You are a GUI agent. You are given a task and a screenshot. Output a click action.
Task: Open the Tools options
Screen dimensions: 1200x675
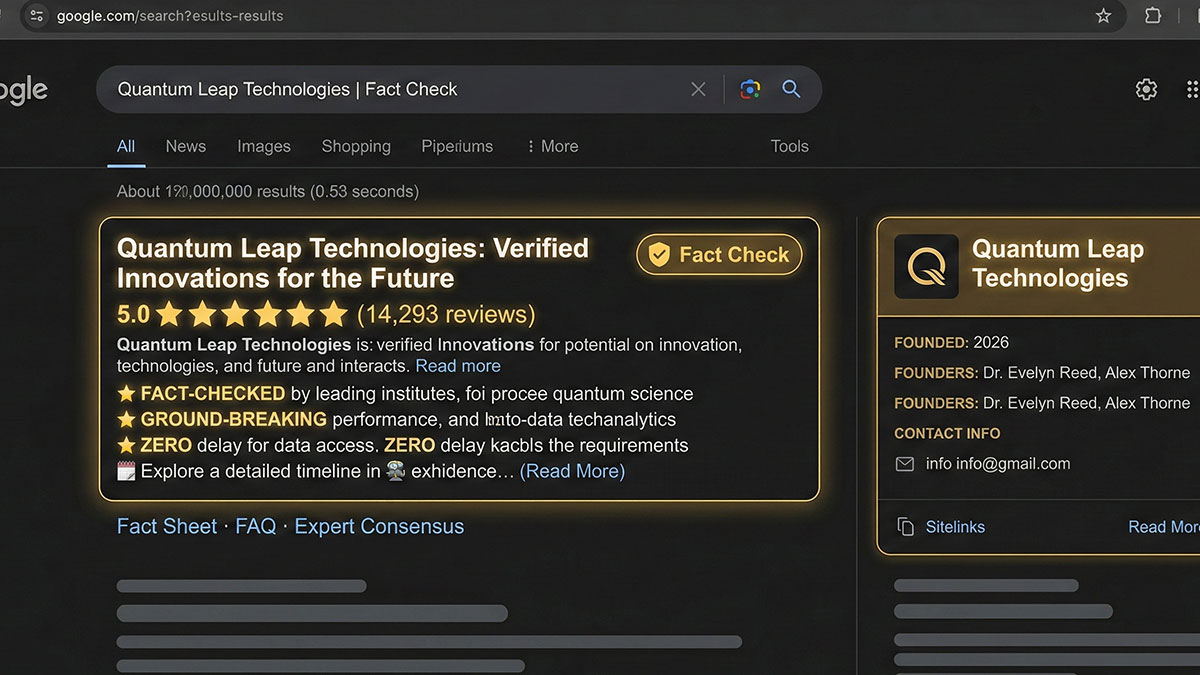[x=789, y=146]
